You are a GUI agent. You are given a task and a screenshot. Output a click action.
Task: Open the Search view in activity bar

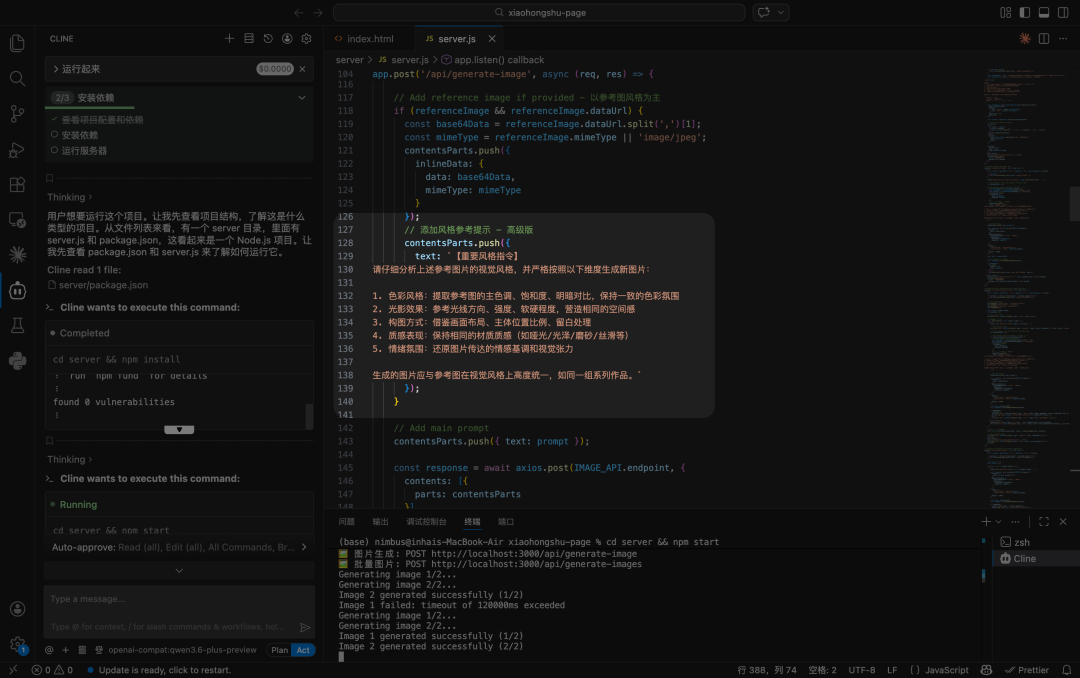17,79
